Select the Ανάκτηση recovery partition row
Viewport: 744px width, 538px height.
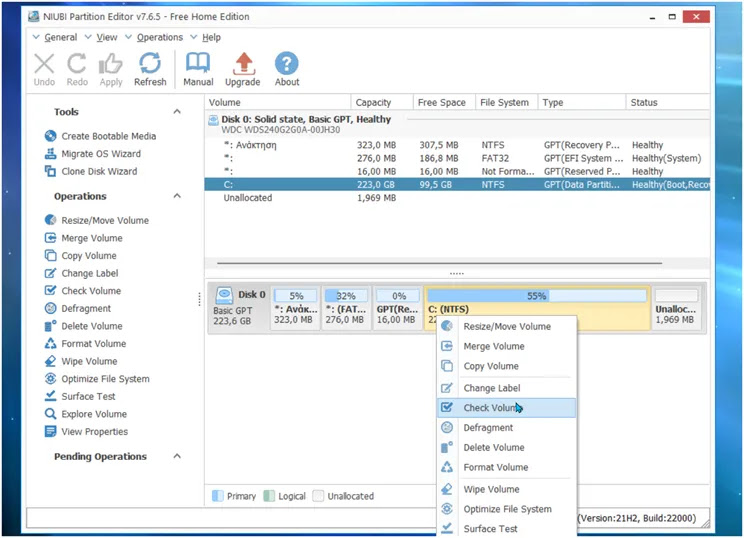(x=457, y=145)
